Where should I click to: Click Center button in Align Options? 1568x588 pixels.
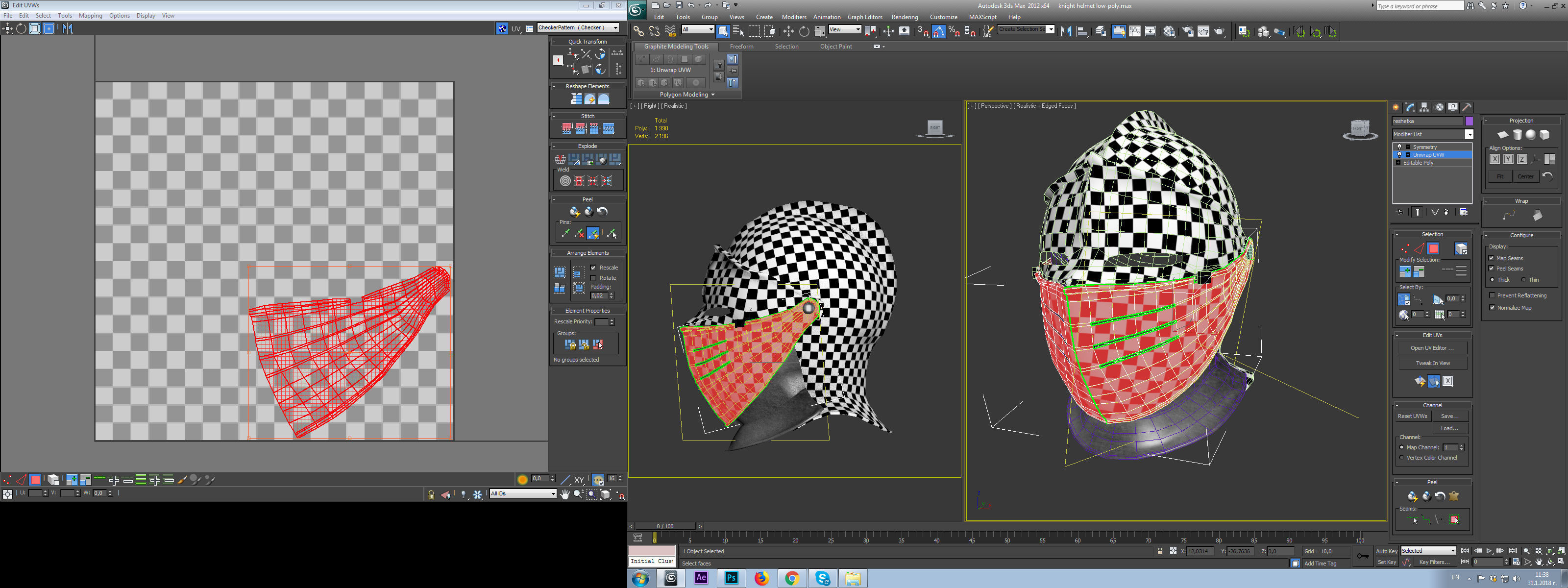1525,176
